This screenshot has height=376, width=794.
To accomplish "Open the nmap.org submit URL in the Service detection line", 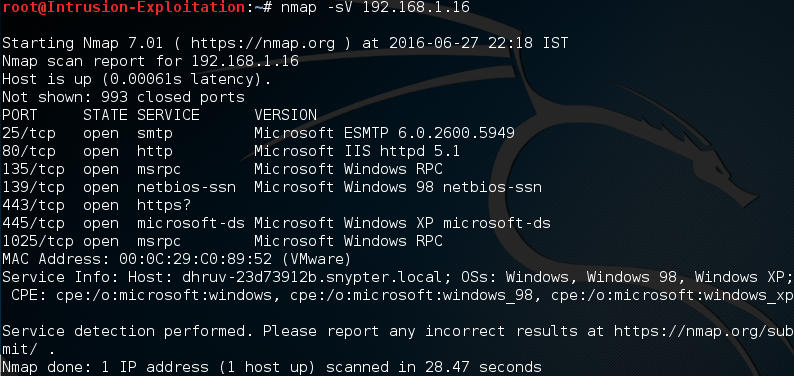I will pyautogui.click(x=704, y=331).
